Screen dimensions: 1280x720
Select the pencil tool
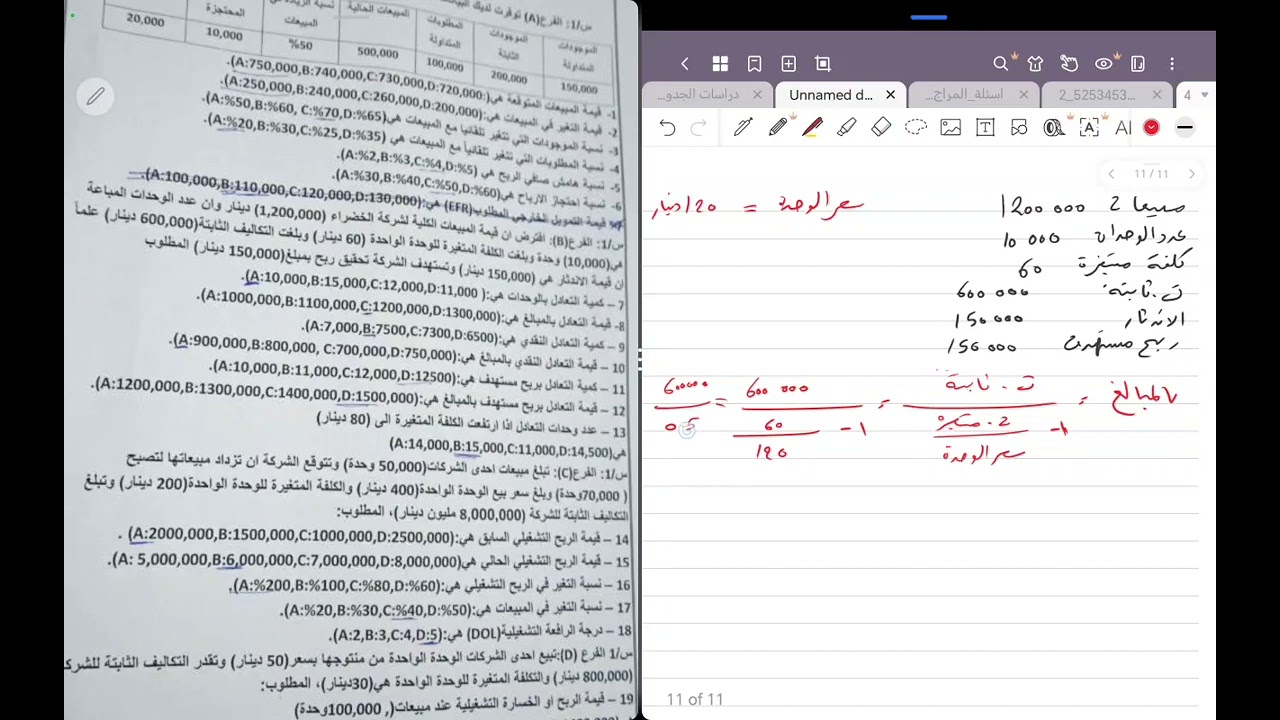[x=778, y=128]
